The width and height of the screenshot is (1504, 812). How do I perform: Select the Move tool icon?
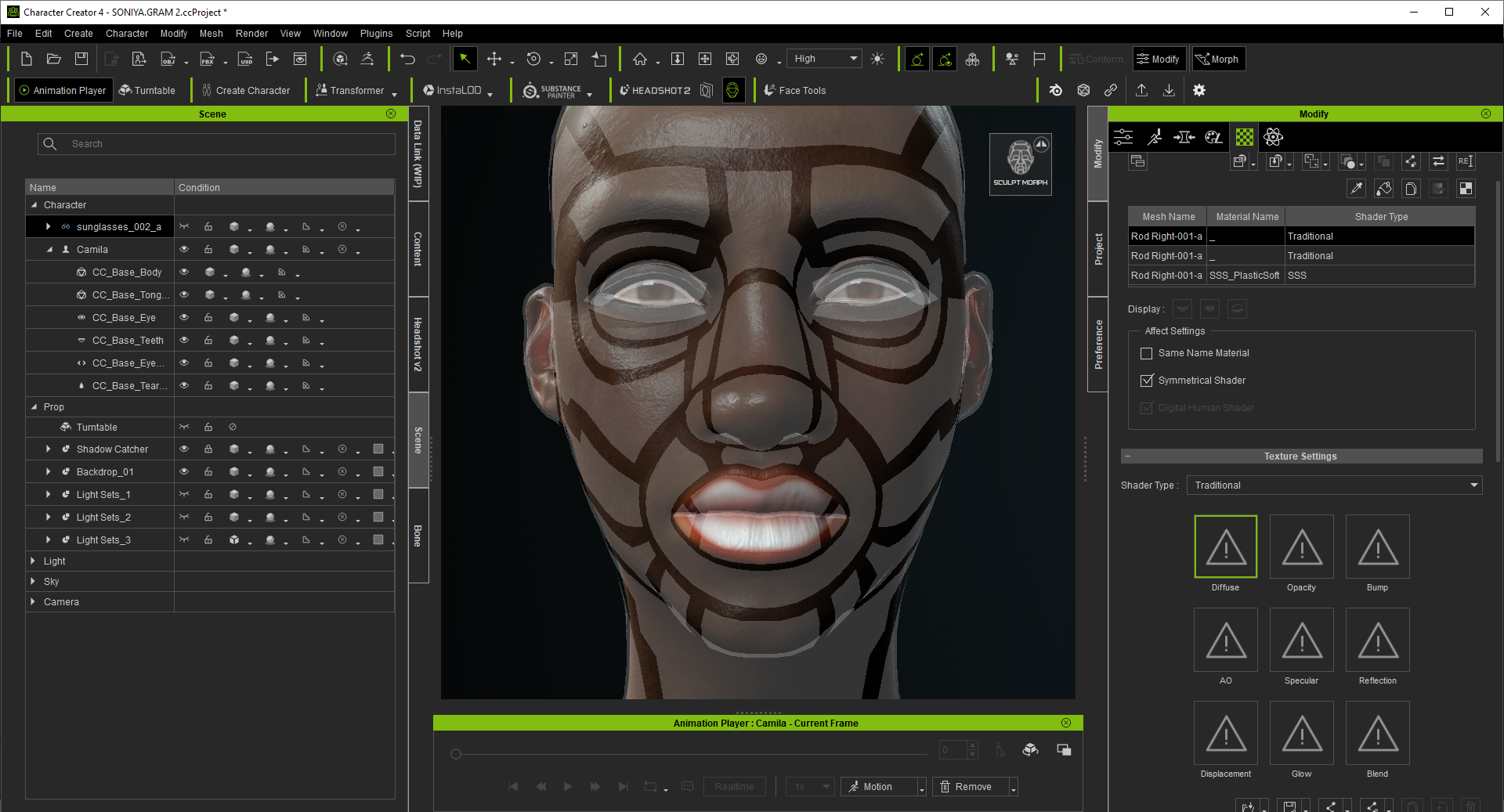(494, 59)
